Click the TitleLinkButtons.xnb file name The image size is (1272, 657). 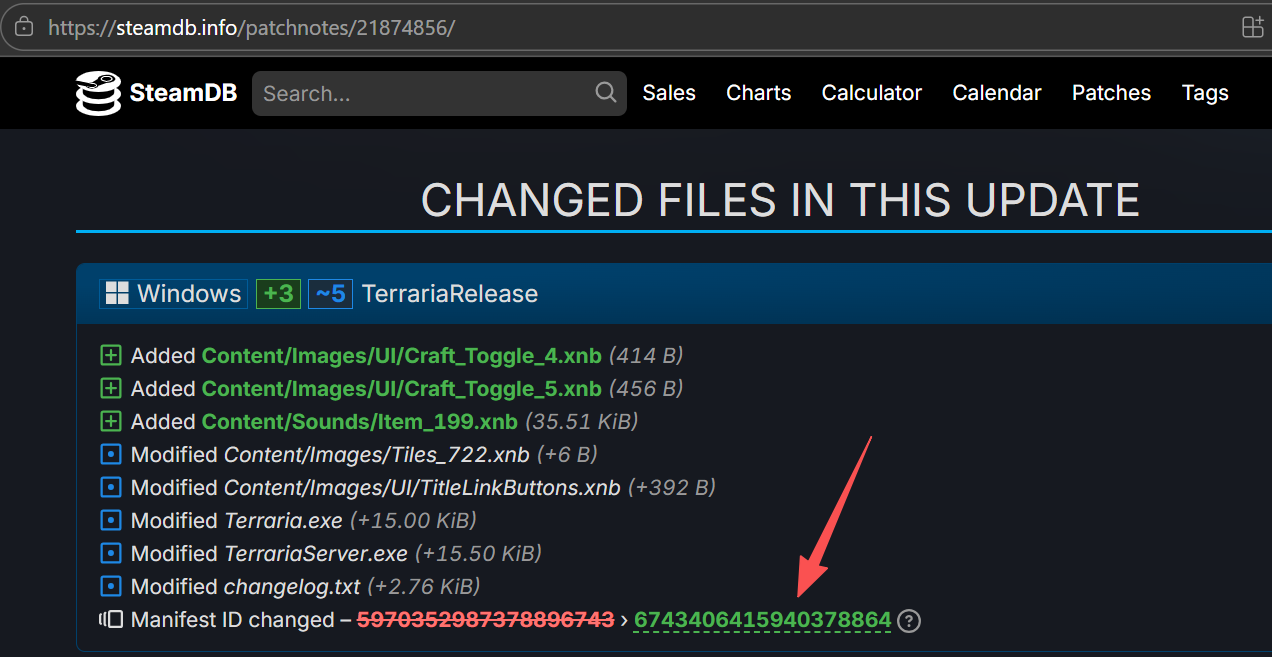pos(422,488)
